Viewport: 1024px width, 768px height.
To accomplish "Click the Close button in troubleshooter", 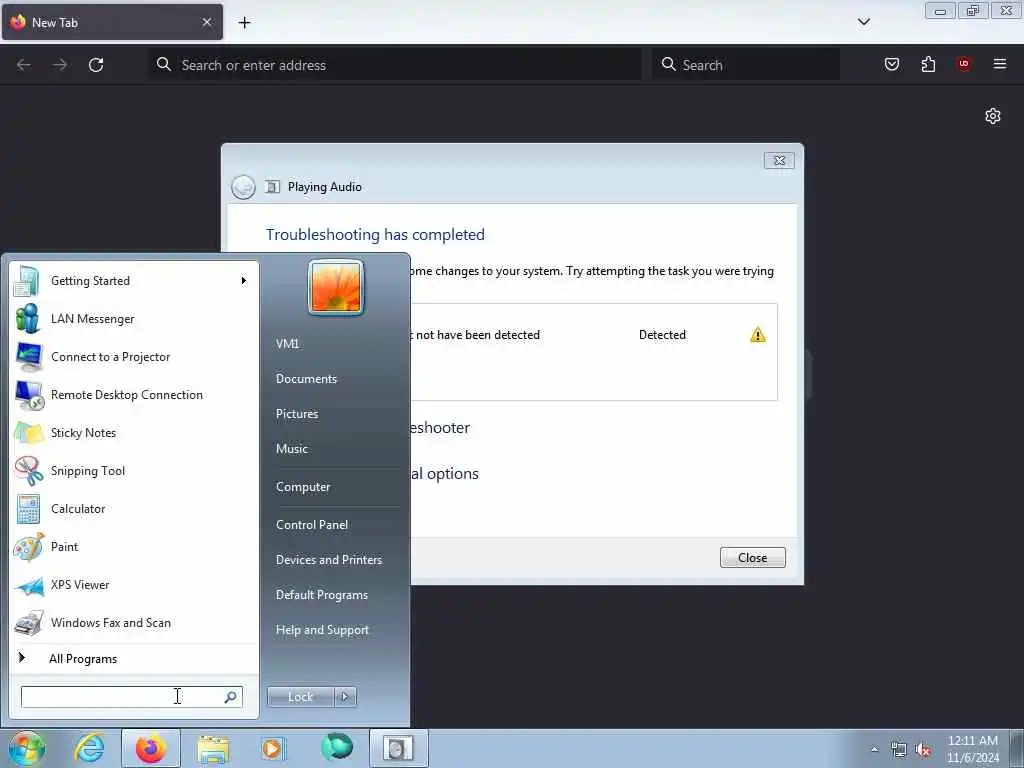I will pyautogui.click(x=752, y=558).
